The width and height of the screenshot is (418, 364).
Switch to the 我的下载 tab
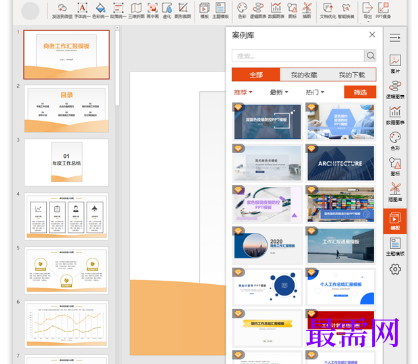(x=352, y=75)
